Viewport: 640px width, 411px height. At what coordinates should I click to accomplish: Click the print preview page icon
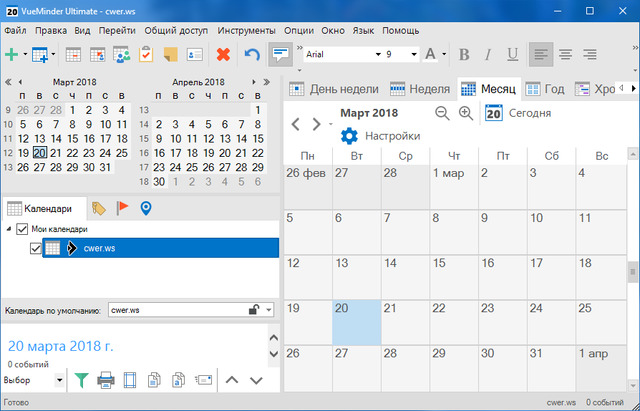[130, 380]
